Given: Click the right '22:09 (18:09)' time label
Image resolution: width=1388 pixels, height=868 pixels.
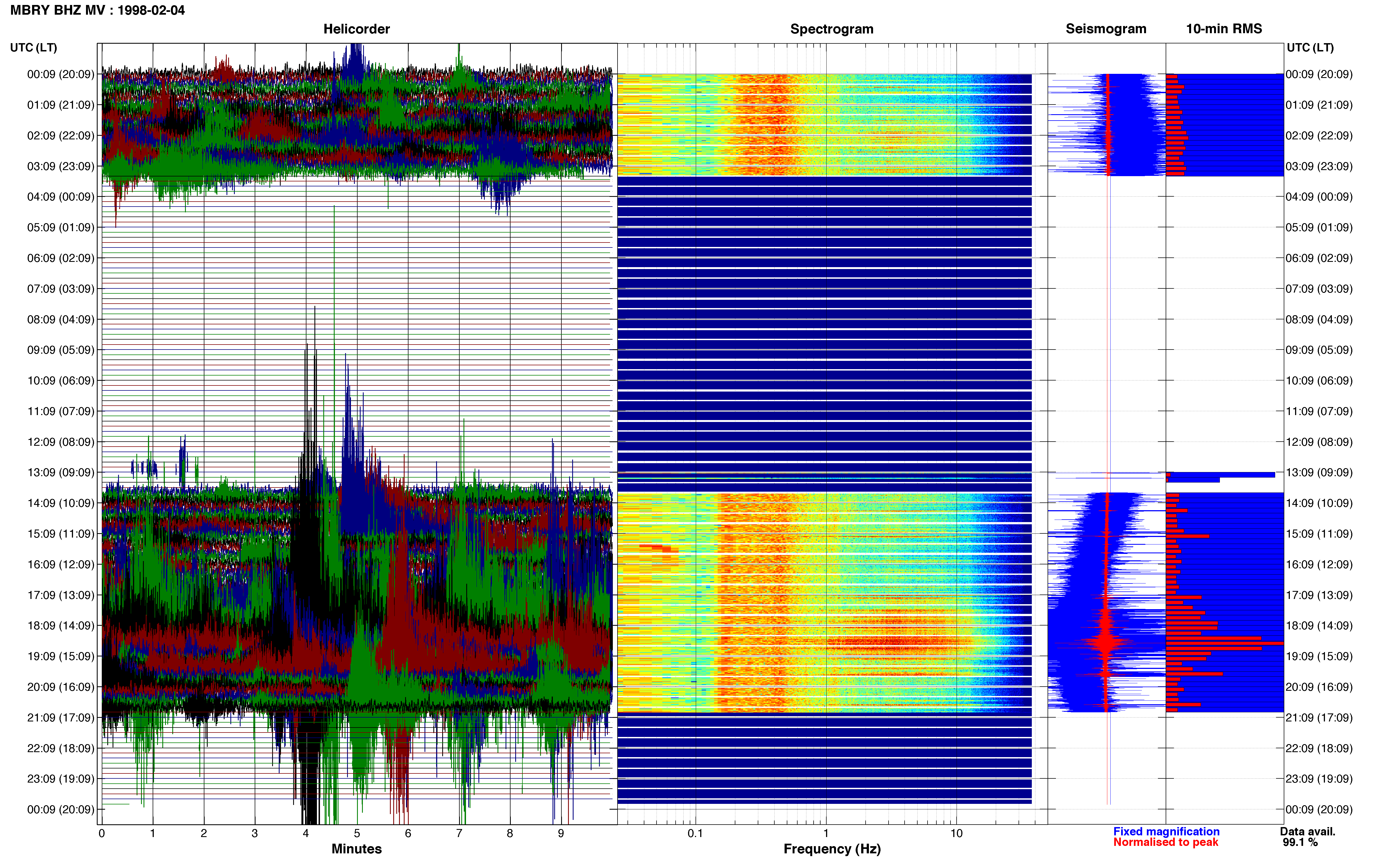Looking at the screenshot, I should [1319, 749].
